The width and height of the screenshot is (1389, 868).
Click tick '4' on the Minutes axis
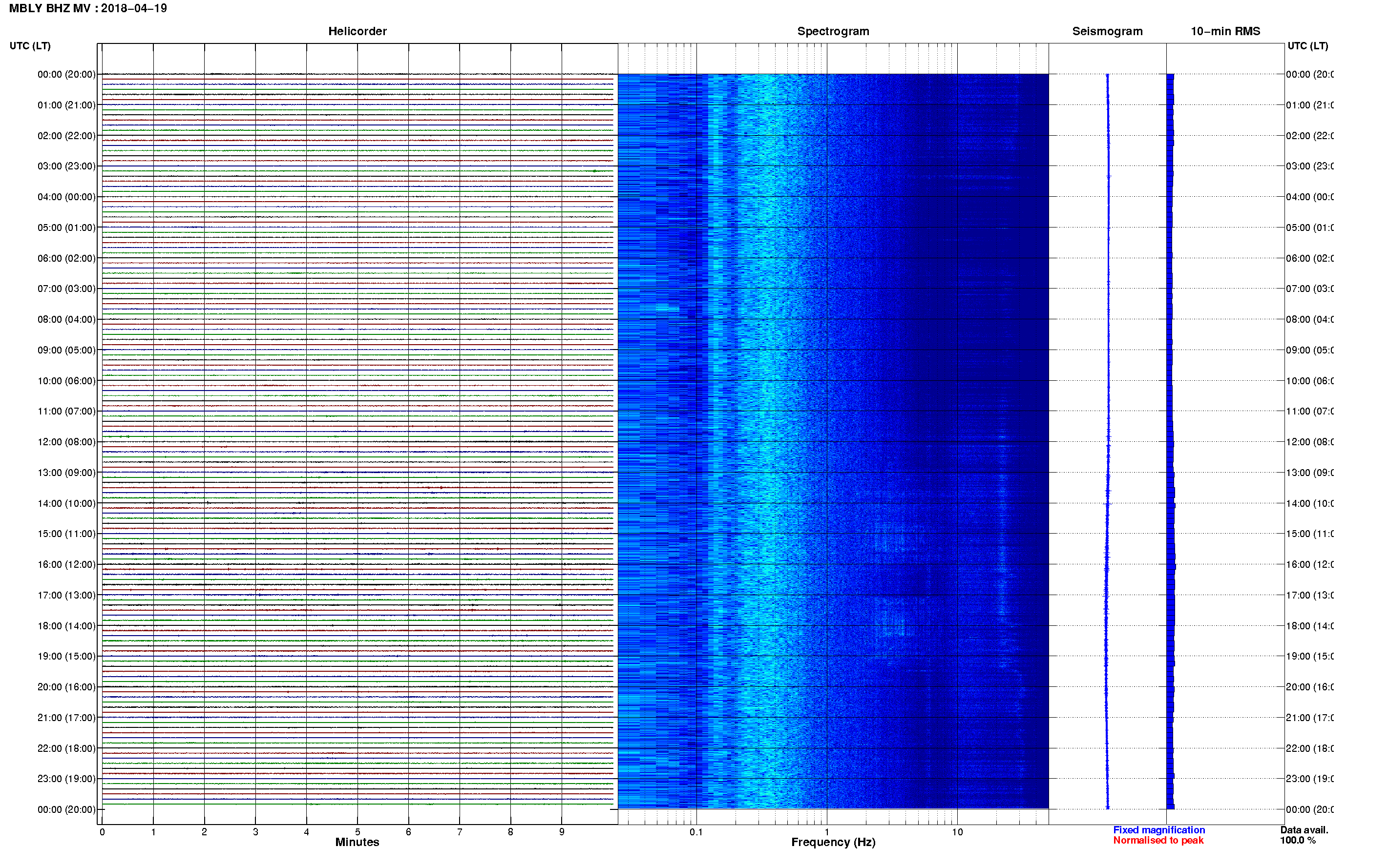coord(307,832)
